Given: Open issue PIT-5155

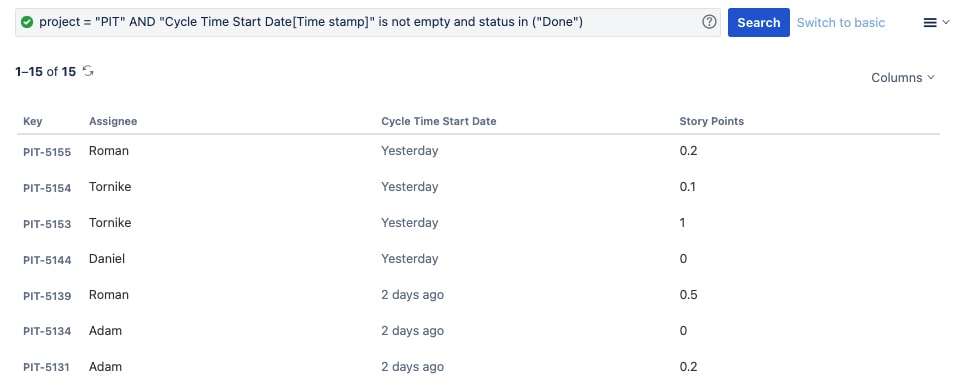Looking at the screenshot, I should coord(47,152).
